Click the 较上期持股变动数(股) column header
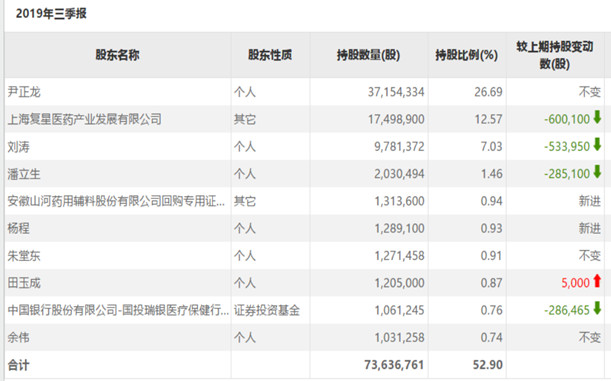This screenshot has width=611, height=381. (x=555, y=55)
